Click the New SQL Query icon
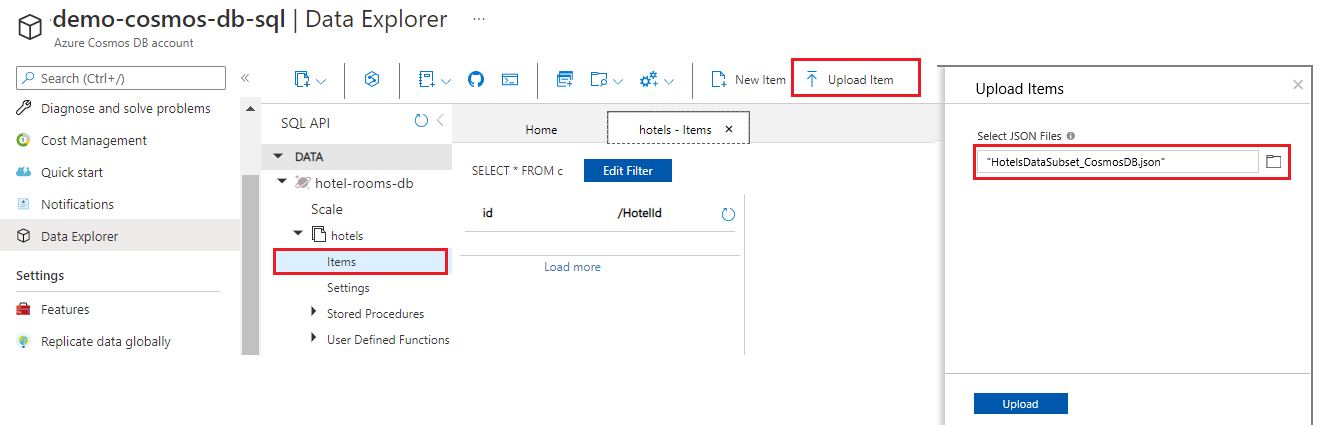Viewport: 1324px width, 427px height. coord(565,80)
